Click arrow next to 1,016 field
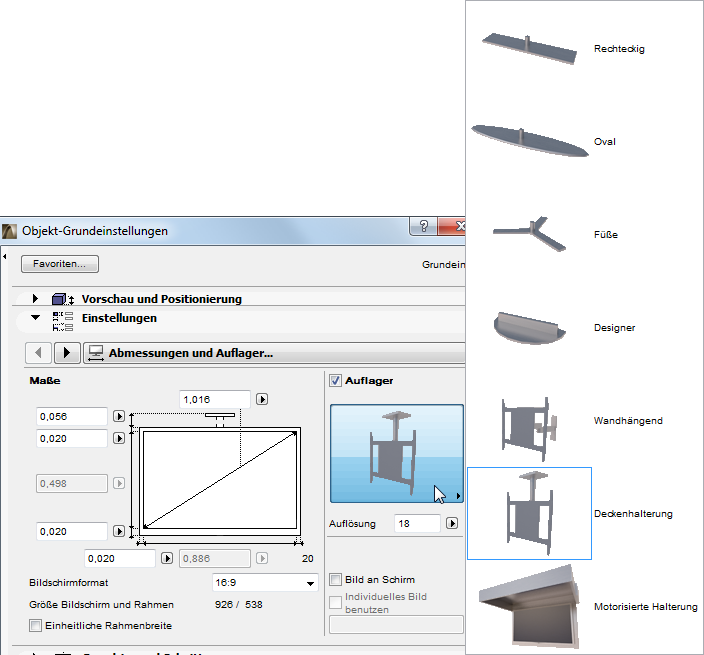This screenshot has height=655, width=704. tap(262, 399)
